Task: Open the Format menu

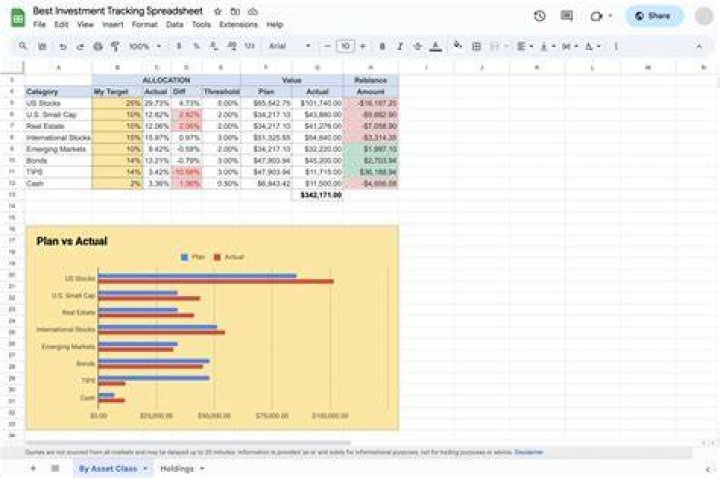Action: click(145, 24)
